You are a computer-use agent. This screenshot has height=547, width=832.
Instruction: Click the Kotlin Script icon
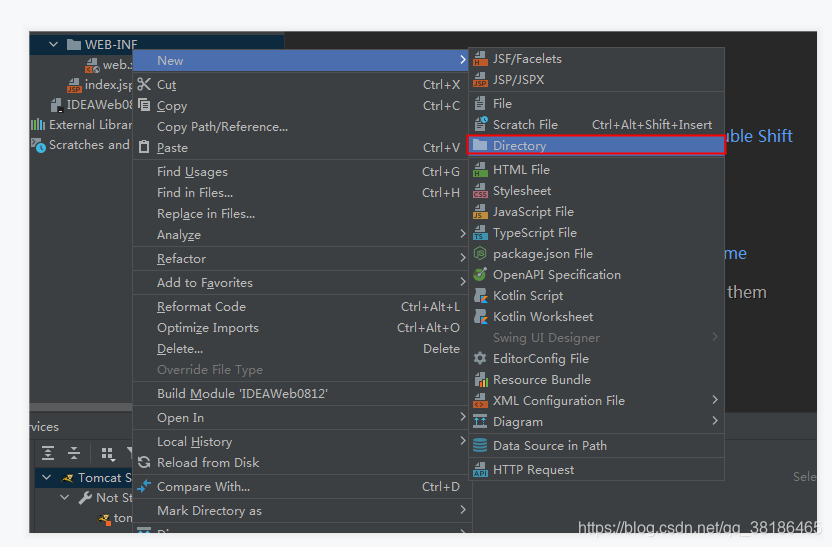click(480, 296)
